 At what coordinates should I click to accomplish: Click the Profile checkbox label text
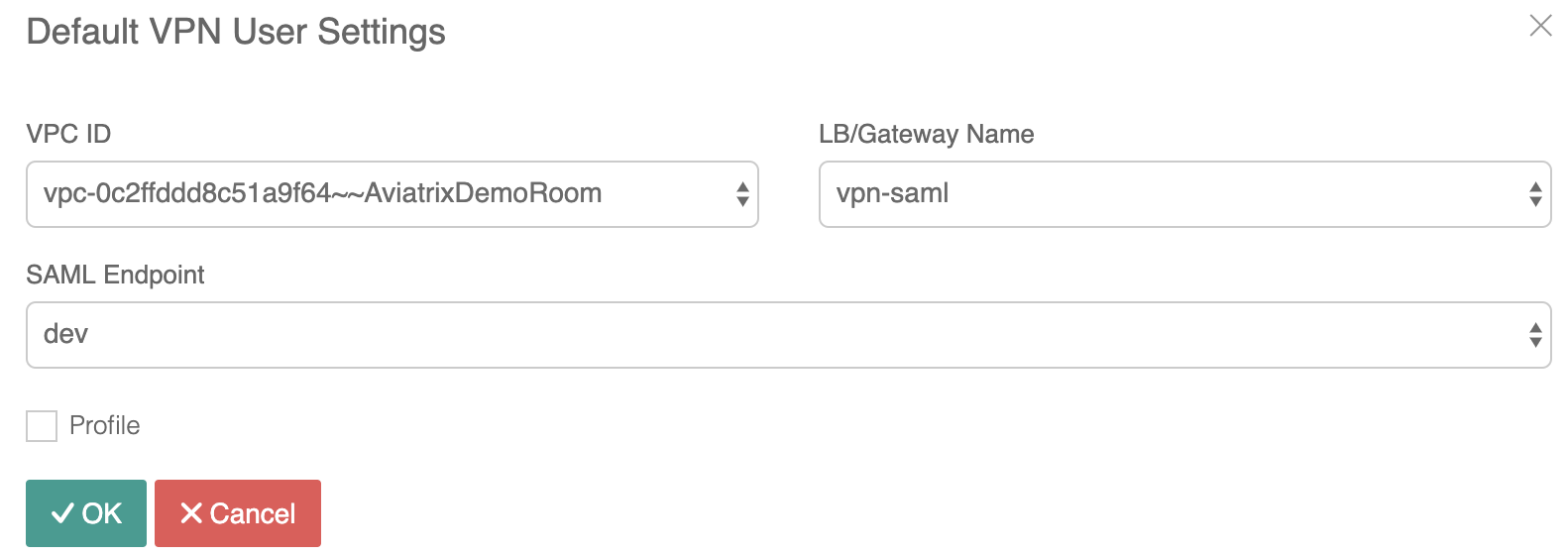click(x=104, y=426)
